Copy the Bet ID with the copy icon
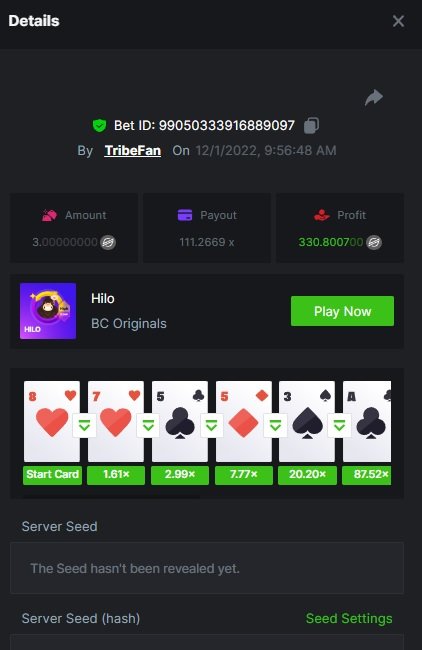The image size is (422, 650). pos(311,125)
